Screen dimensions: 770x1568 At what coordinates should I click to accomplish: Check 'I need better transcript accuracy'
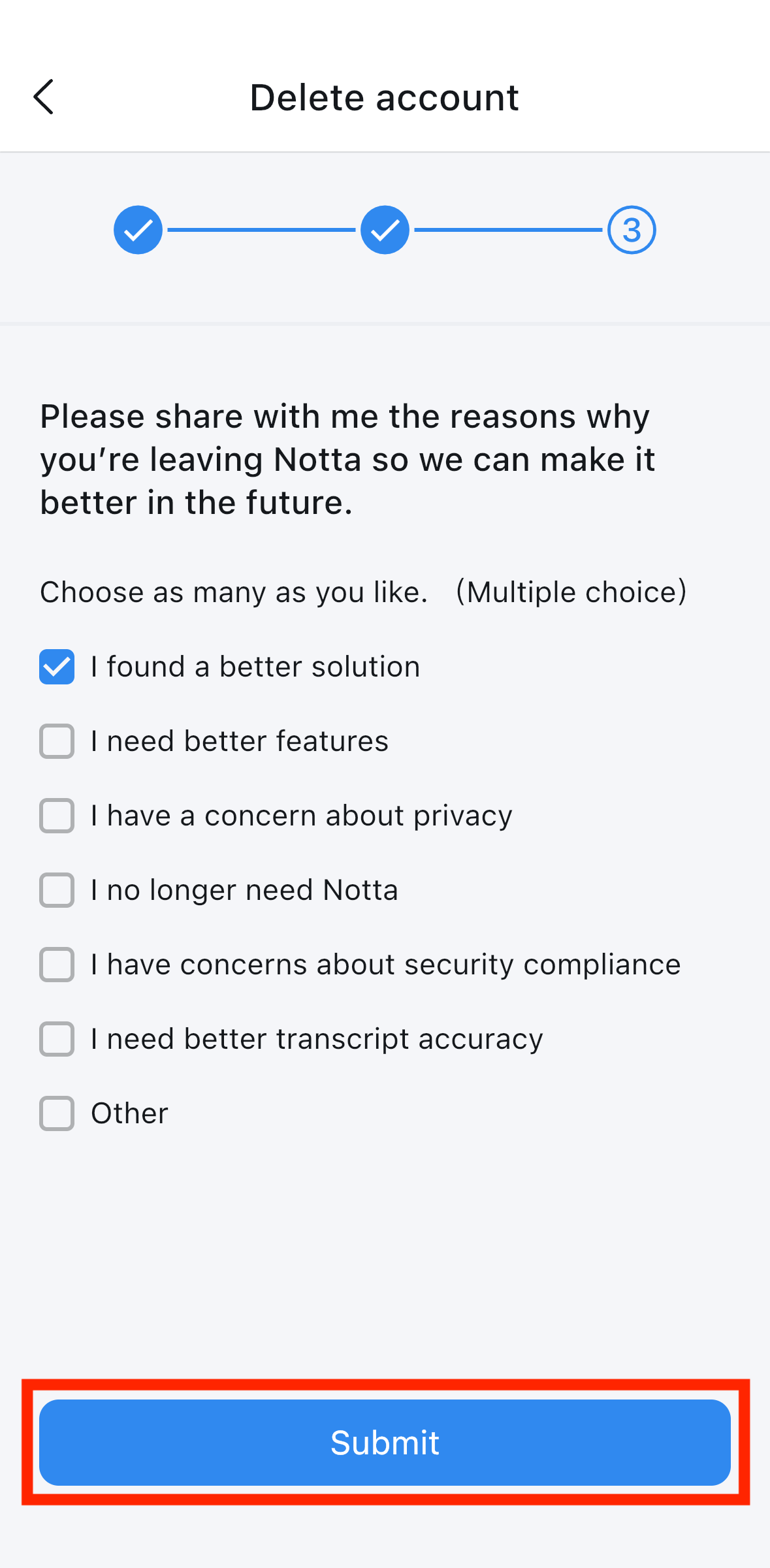(x=56, y=1039)
